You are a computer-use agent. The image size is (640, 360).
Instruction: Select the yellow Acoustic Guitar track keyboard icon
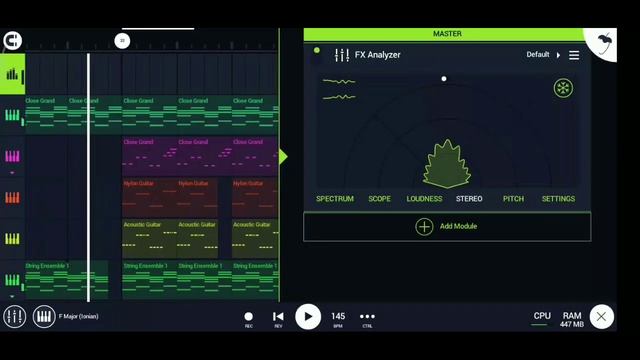12,239
